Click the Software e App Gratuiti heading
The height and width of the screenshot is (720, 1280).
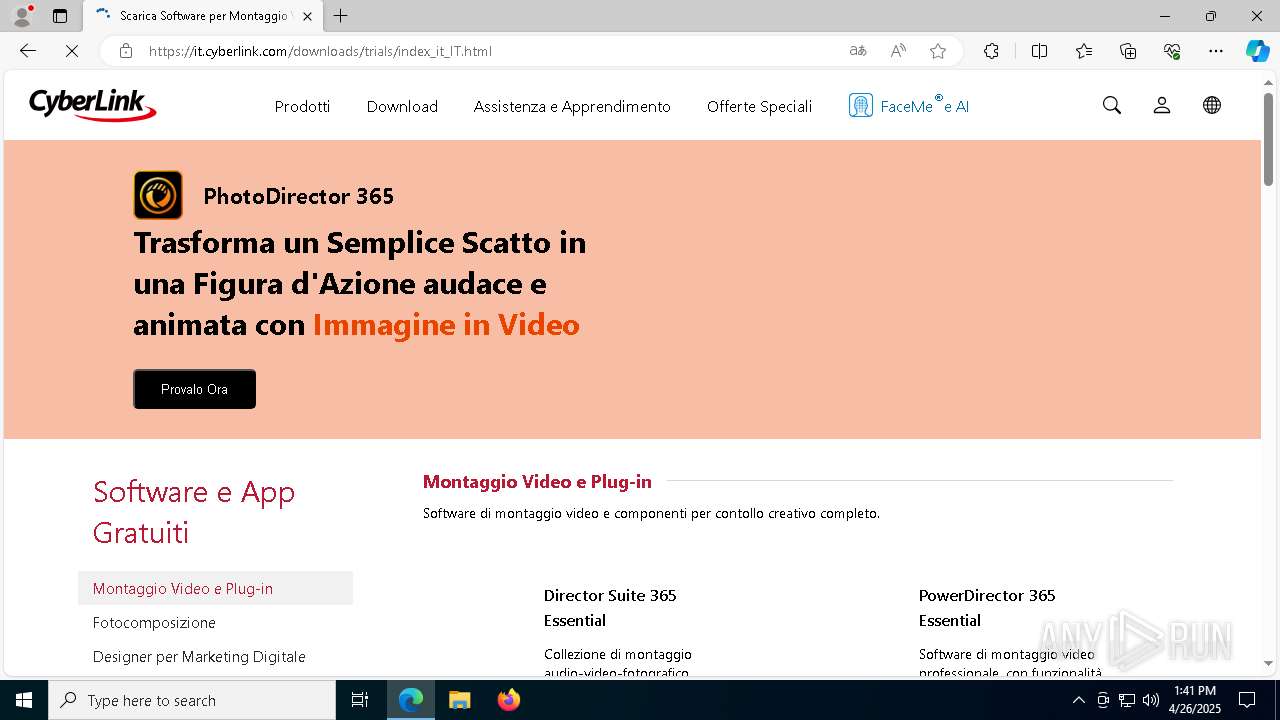(x=194, y=511)
